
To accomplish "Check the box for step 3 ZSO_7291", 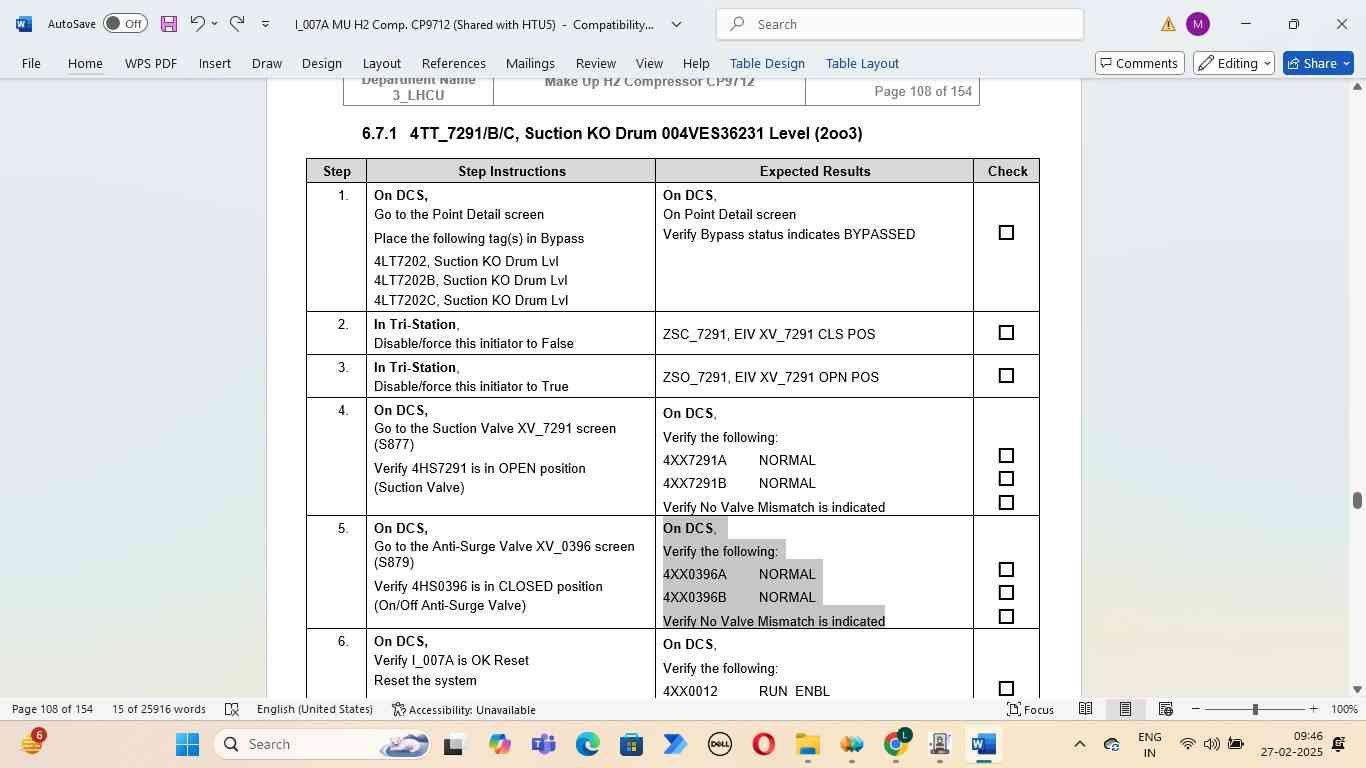I will pyautogui.click(x=1006, y=376).
